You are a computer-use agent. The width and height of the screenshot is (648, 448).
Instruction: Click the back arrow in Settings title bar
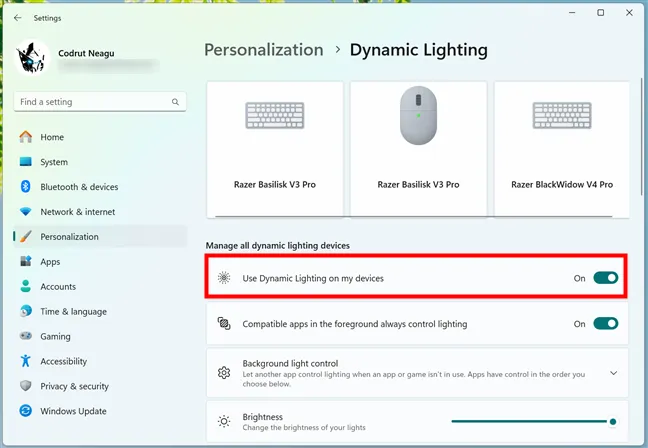pos(17,18)
